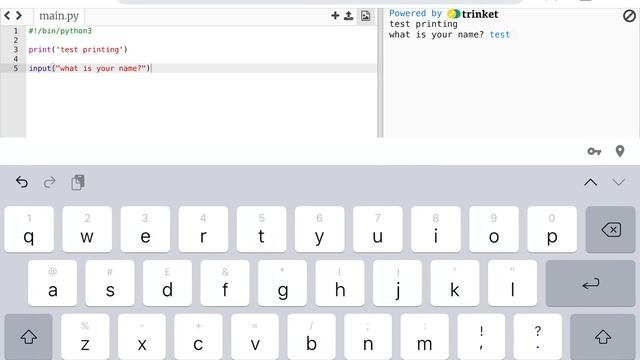Tap the a key
This screenshot has width=640, height=360.
(x=52, y=283)
